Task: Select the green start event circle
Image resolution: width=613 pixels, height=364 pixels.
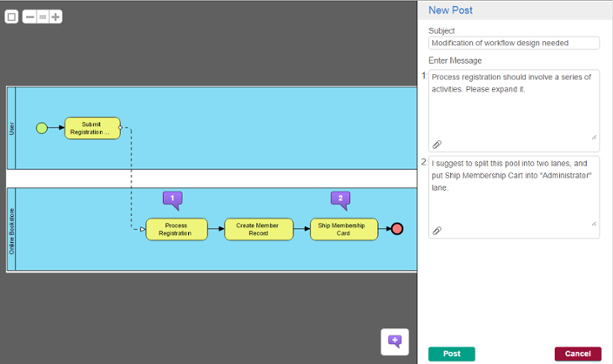Action: [x=42, y=128]
